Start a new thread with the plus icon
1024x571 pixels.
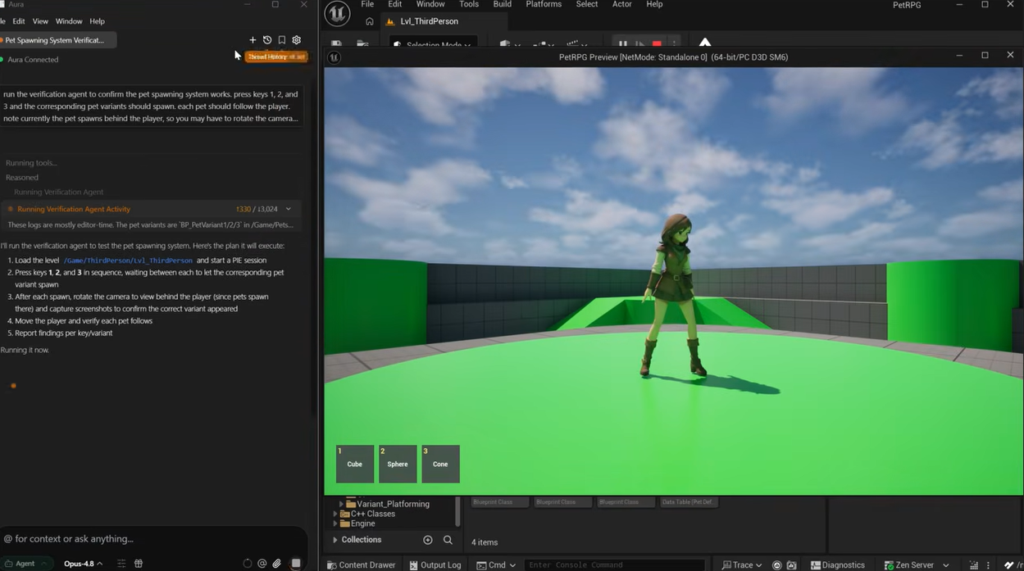tap(253, 40)
